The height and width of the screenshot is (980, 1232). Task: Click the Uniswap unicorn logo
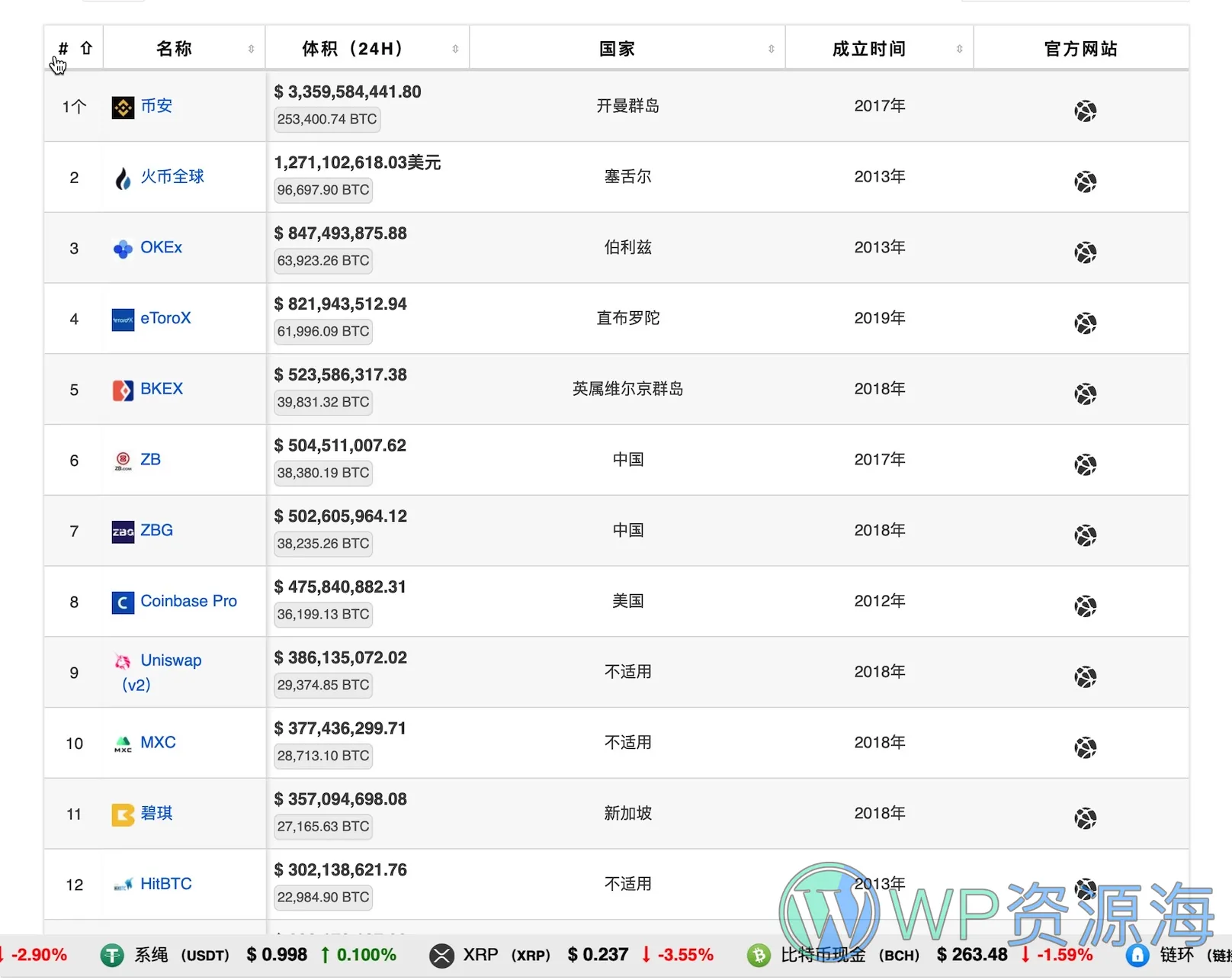[x=123, y=661]
